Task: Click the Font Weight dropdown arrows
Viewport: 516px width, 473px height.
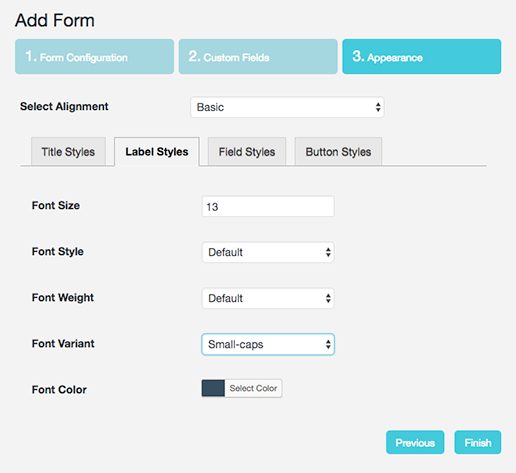Action: pyautogui.click(x=328, y=298)
